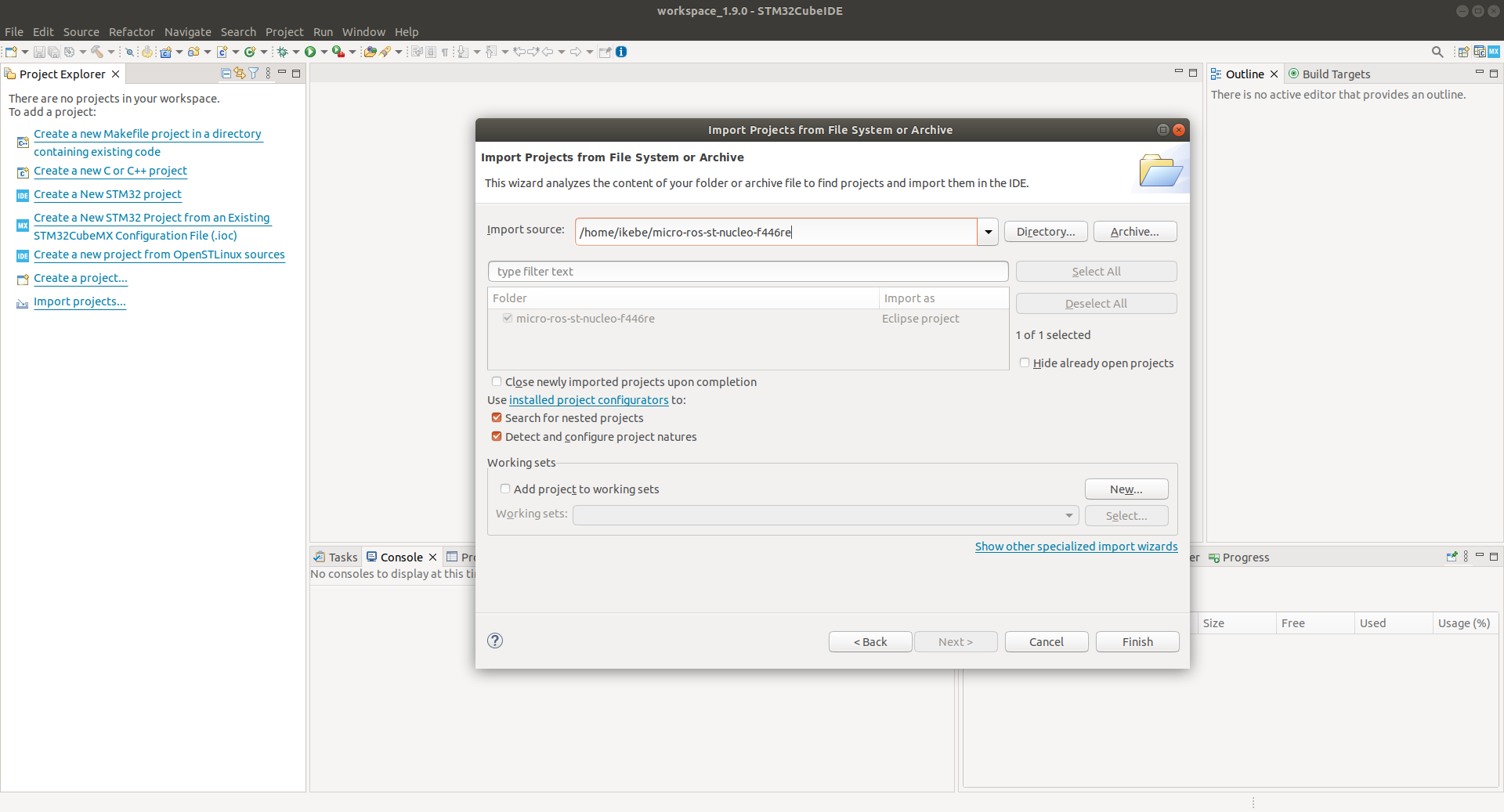Click the green bug Debug icon
Screen dimensions: 1504x812
(x=282, y=52)
